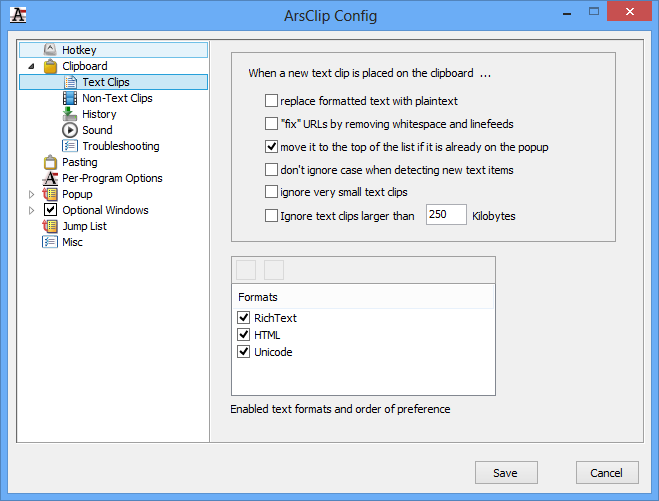
Task: Enable "fix" URLs by removing whitespace
Action: (x=272, y=124)
